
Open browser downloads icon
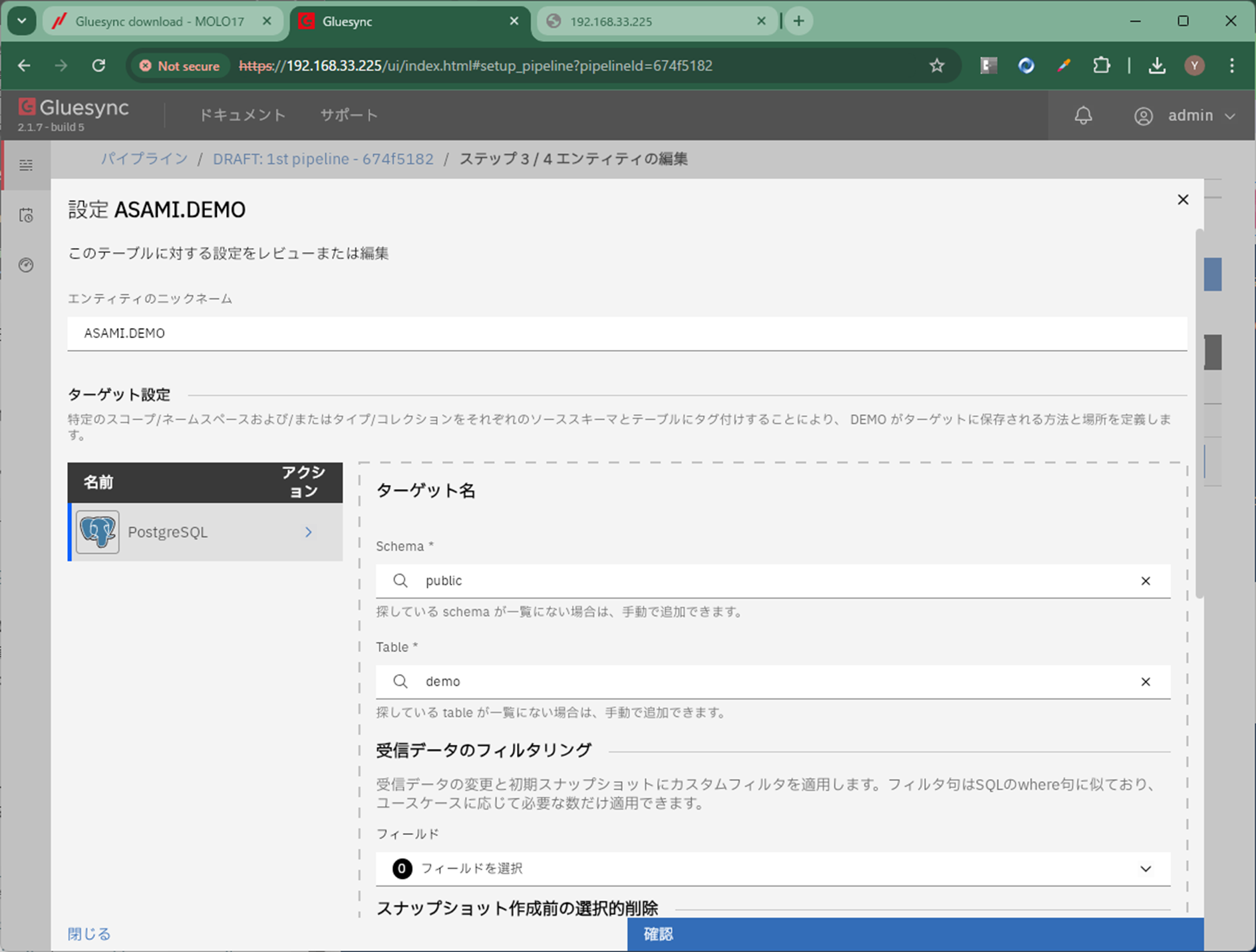(x=1157, y=66)
